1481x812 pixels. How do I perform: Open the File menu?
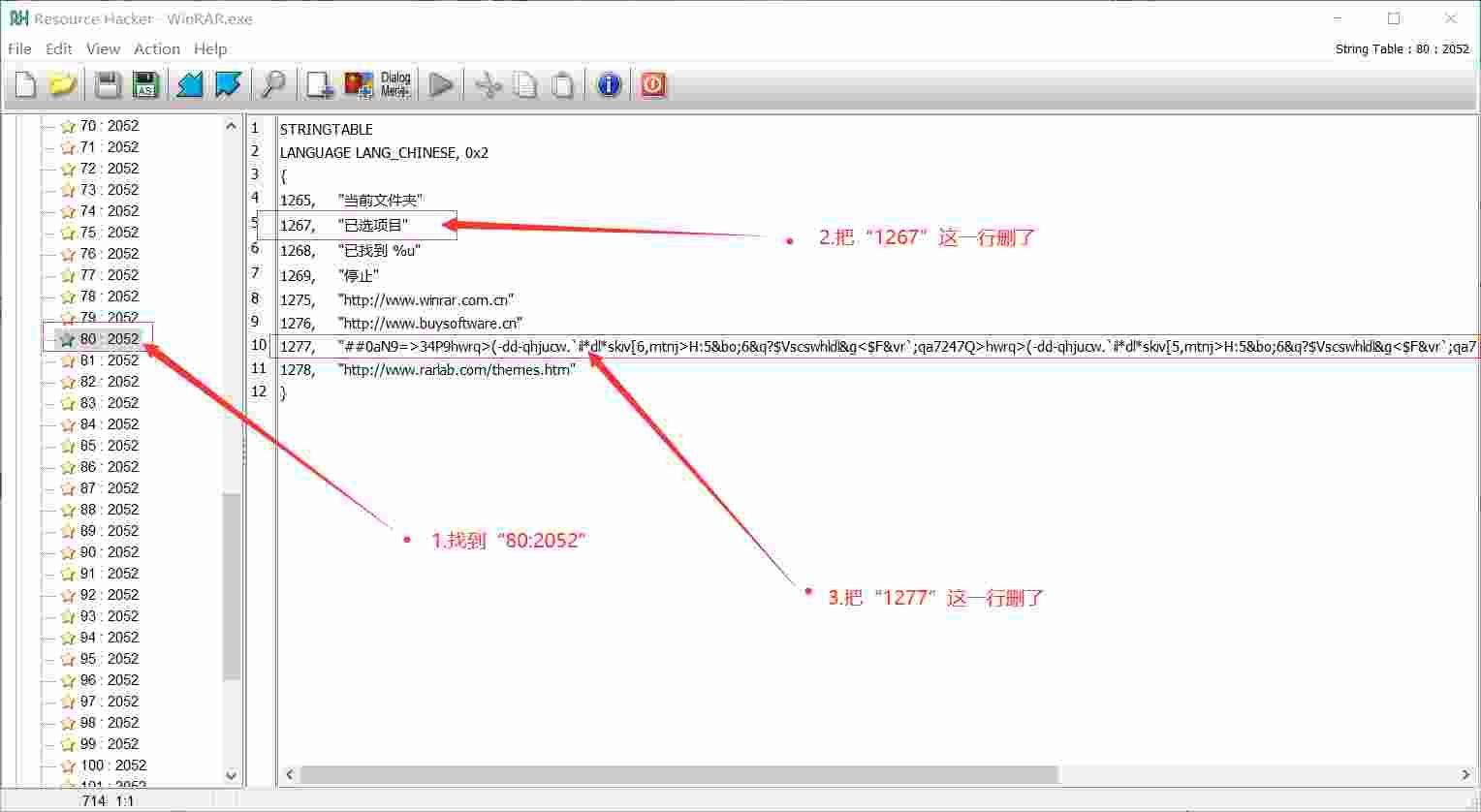[19, 48]
